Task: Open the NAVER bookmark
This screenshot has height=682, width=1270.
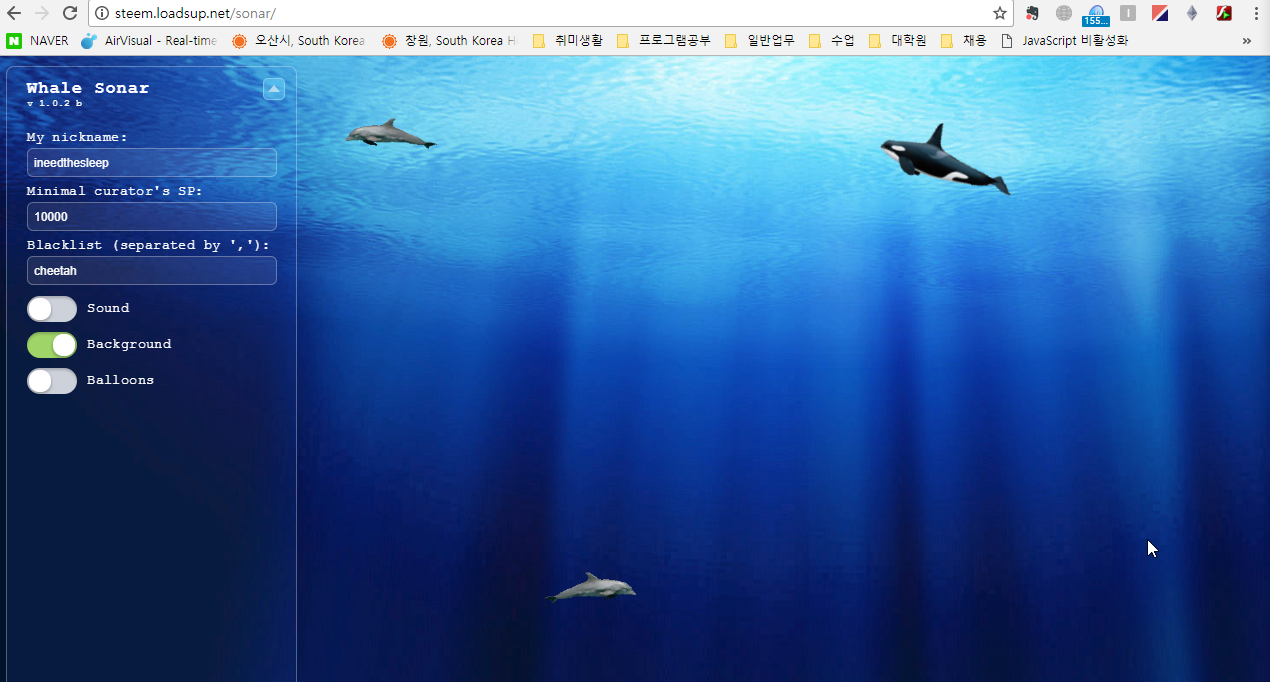Action: tap(38, 41)
